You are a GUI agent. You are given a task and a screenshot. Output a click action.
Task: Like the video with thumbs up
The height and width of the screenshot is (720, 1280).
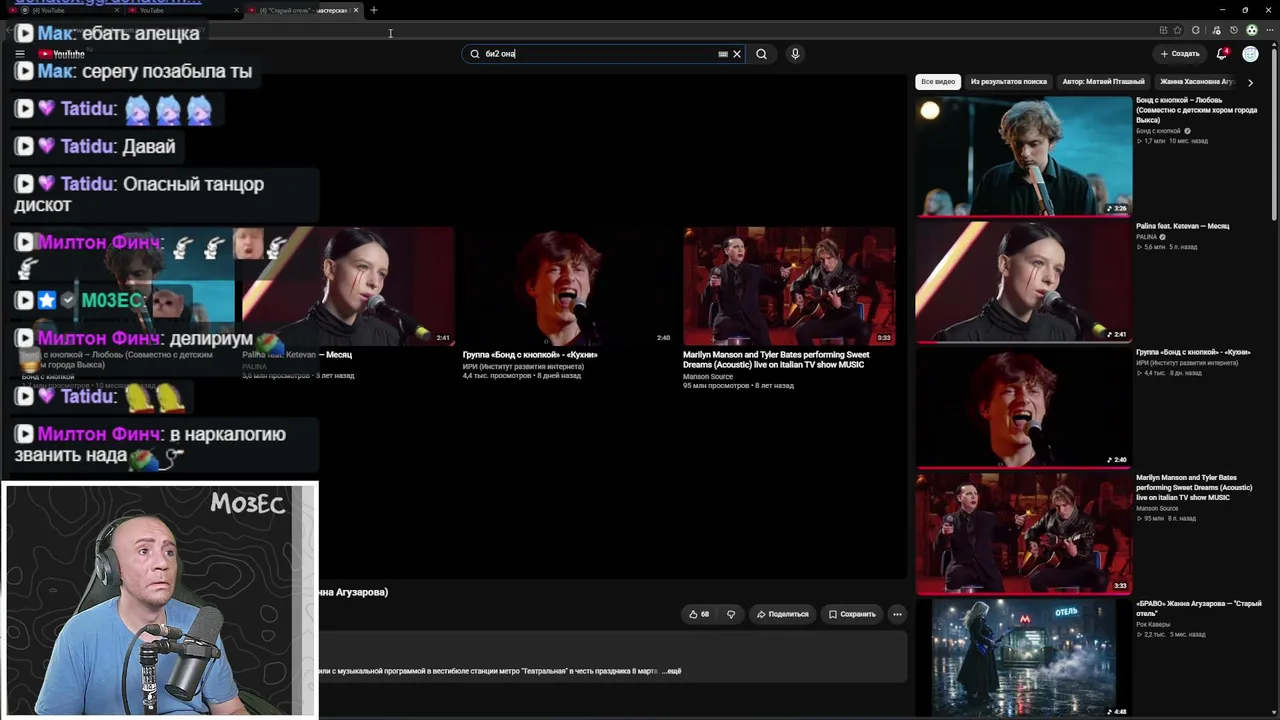click(x=699, y=614)
